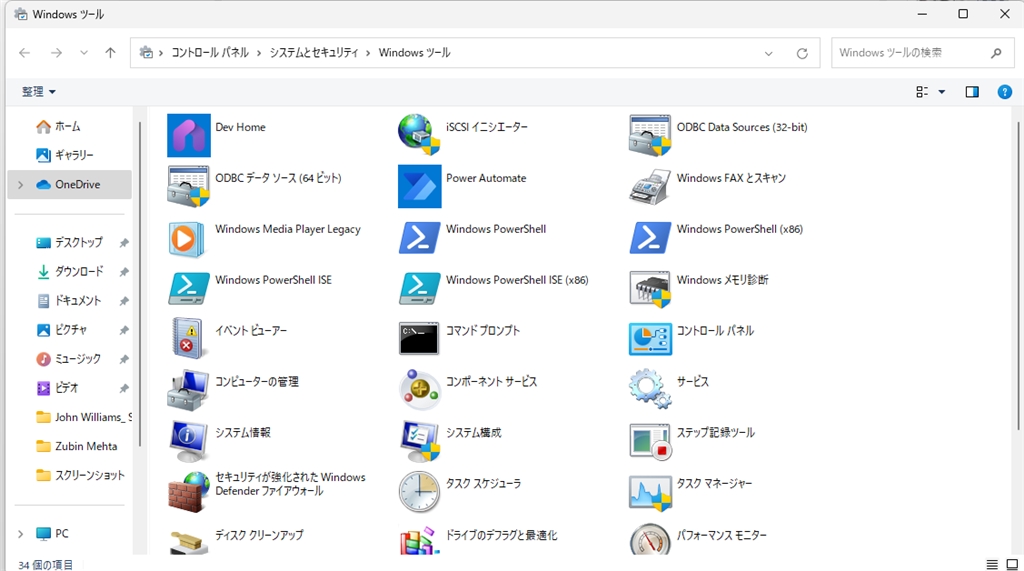Open システム情報 icon
Screen dimensions: 1024x571
(189, 441)
